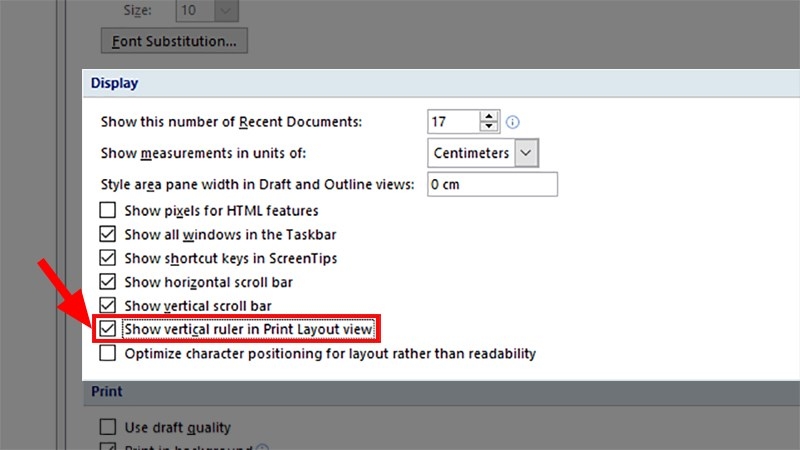Increase the Recent Documents count with up arrow
The width and height of the screenshot is (800, 450).
click(488, 116)
